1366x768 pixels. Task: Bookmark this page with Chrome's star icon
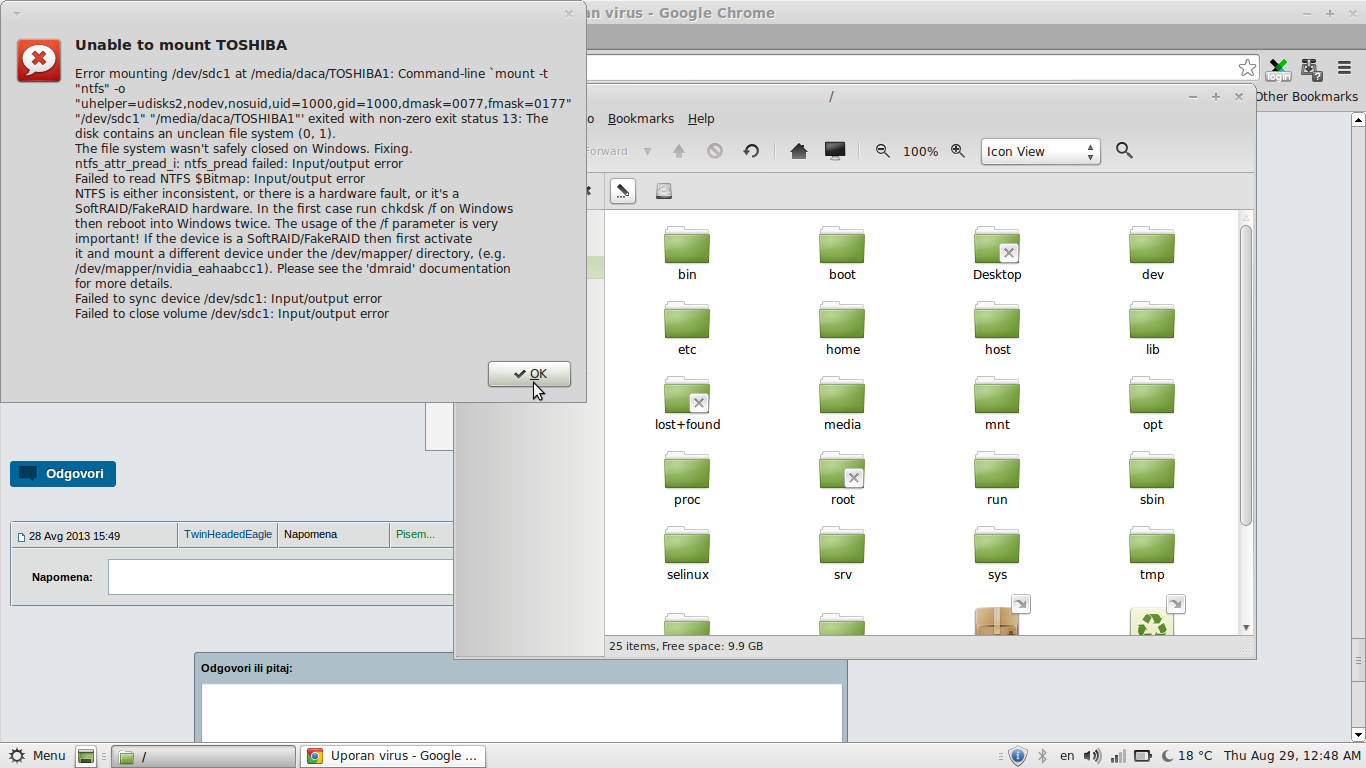click(x=1247, y=68)
